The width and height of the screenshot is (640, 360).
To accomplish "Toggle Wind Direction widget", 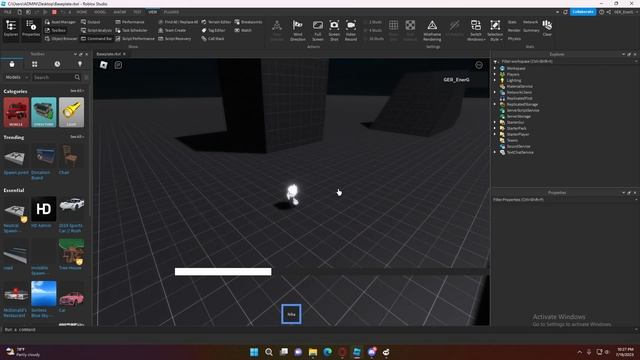I will point(298,30).
